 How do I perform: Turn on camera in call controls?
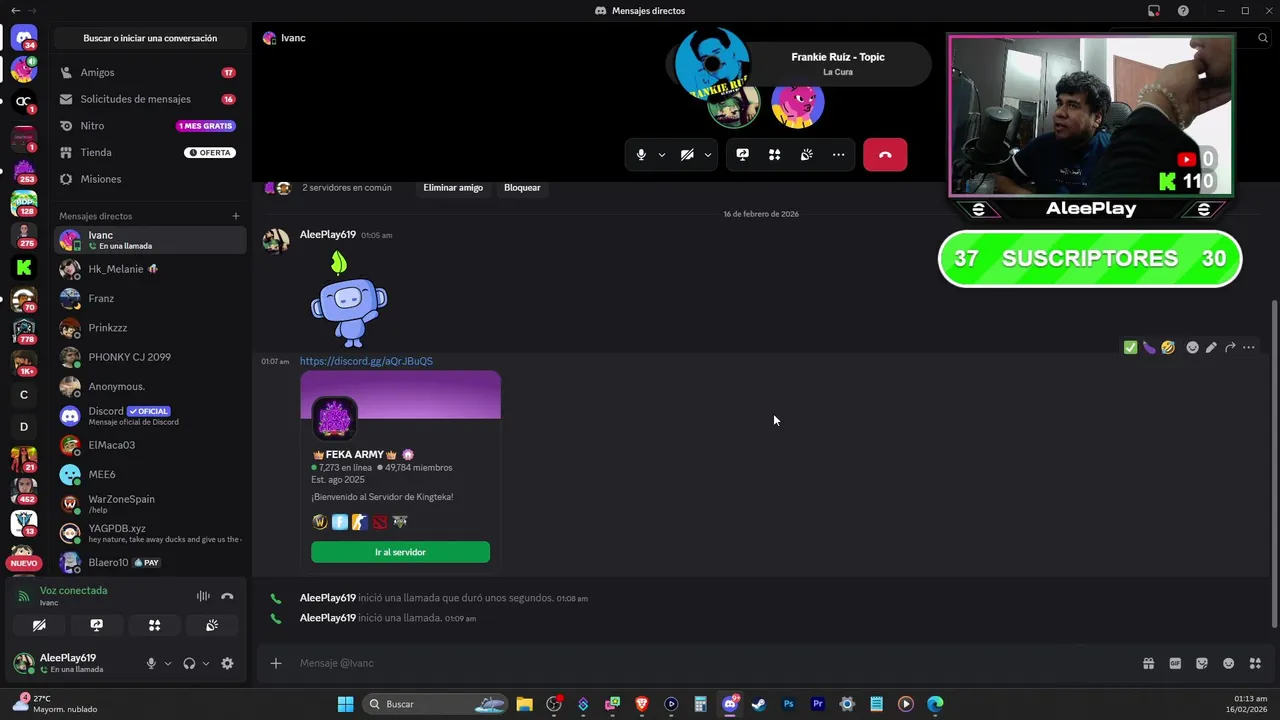(687, 155)
